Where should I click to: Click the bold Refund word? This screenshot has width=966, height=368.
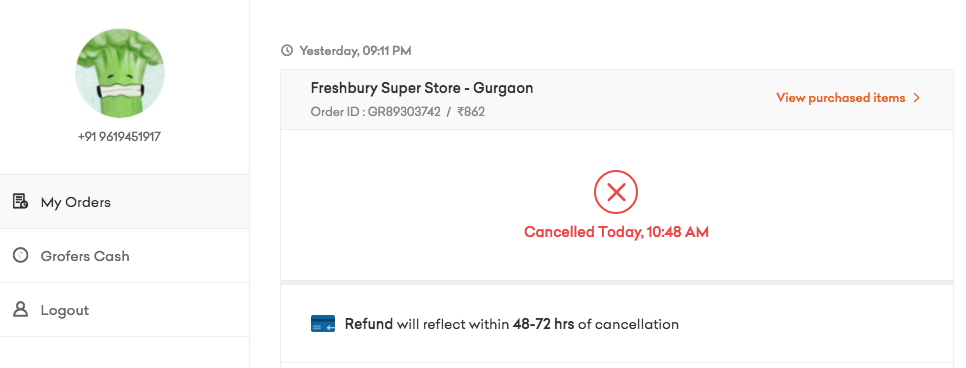[369, 324]
